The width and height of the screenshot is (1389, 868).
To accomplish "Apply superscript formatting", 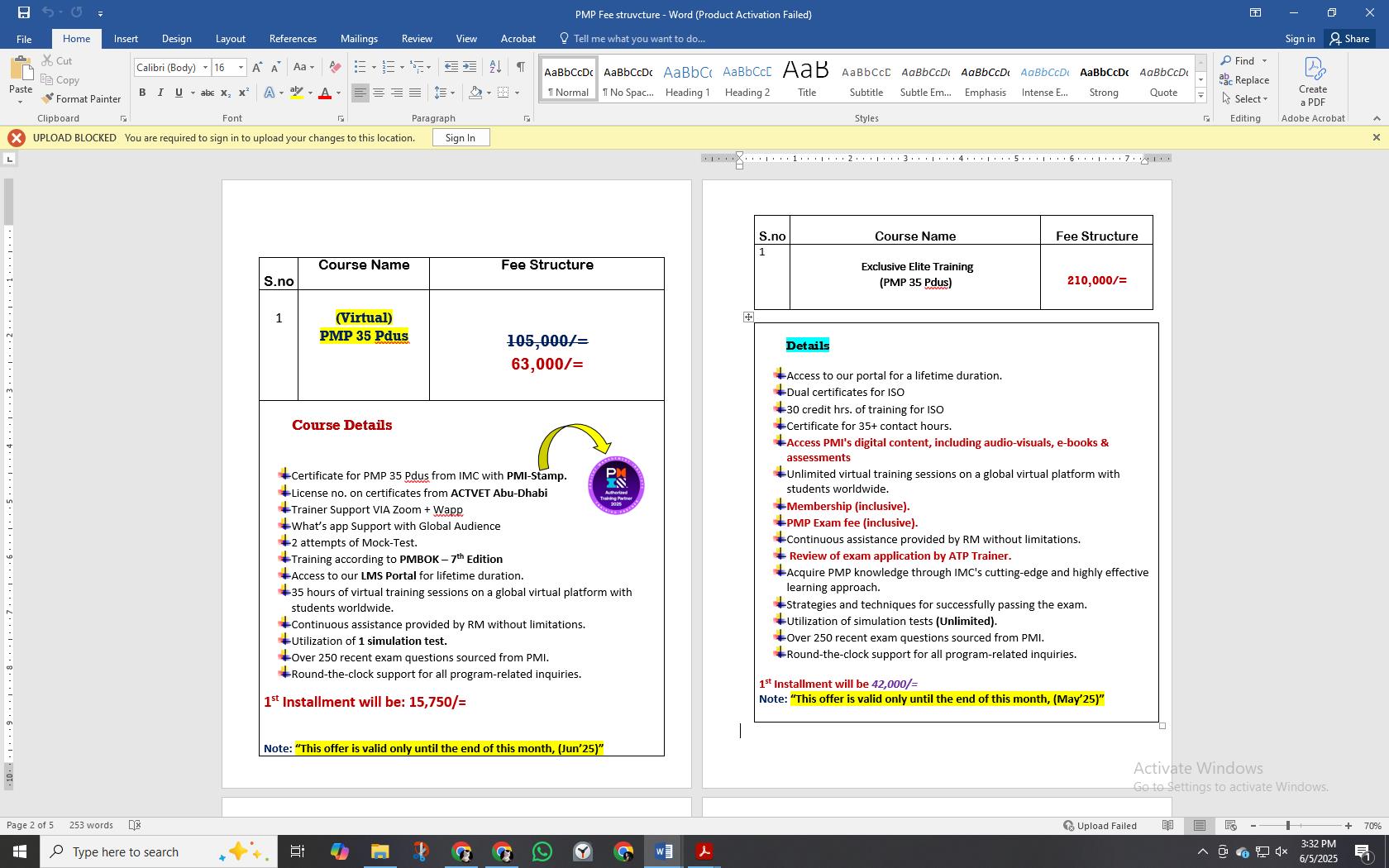I will coord(244,93).
